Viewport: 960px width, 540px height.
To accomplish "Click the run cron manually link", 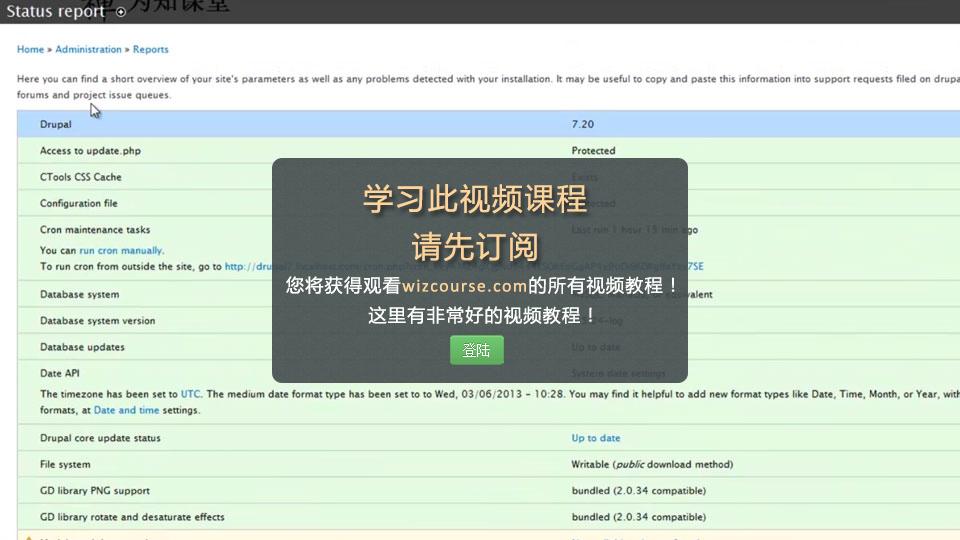I will click(121, 250).
